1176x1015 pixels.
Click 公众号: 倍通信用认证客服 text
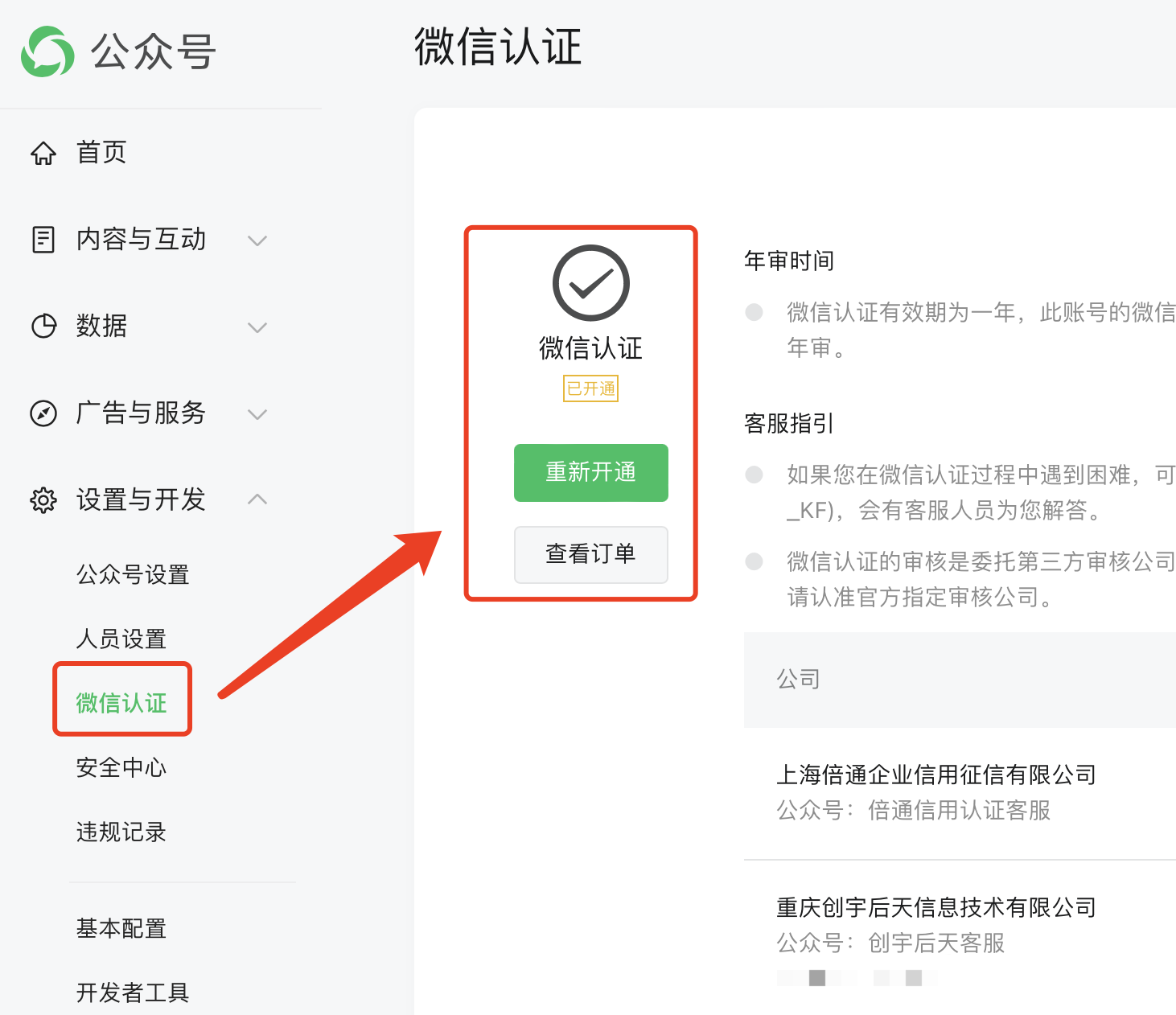click(x=914, y=811)
